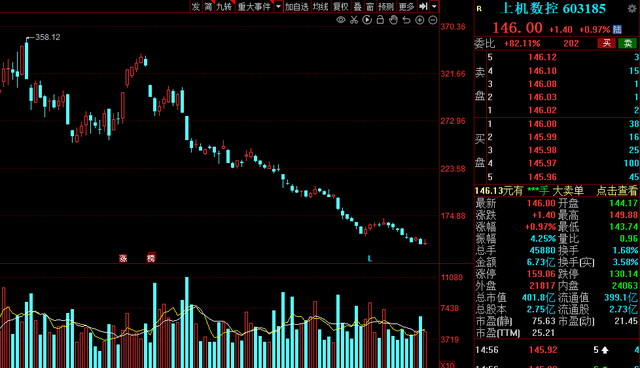Click the 370.36 price axis label

pos(453,27)
